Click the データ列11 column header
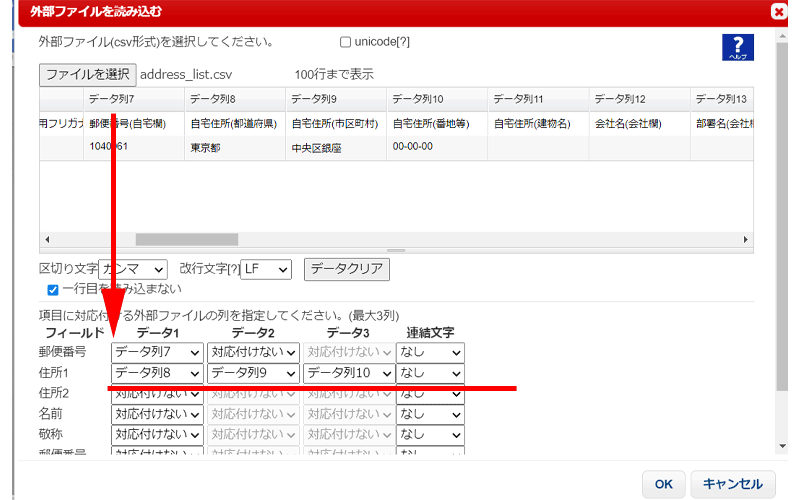Viewport: 800px width, 500px height. tap(538, 99)
